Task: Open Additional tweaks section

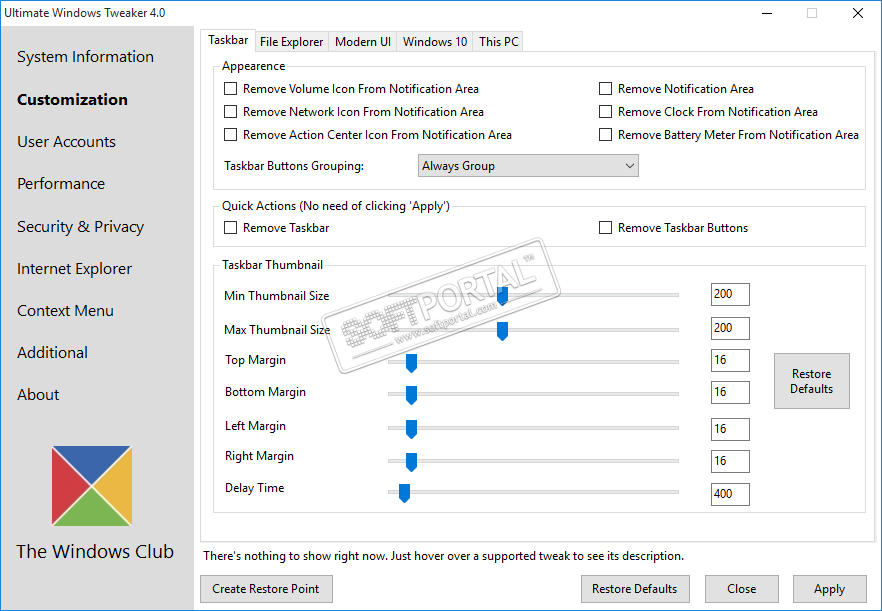Action: pyautogui.click(x=52, y=353)
